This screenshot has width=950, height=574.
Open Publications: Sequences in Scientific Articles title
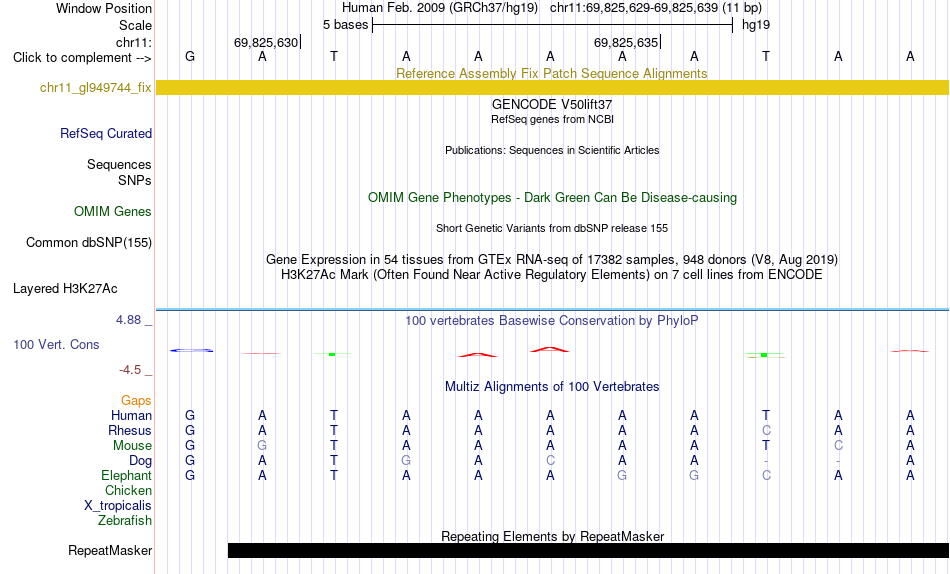coord(552,150)
